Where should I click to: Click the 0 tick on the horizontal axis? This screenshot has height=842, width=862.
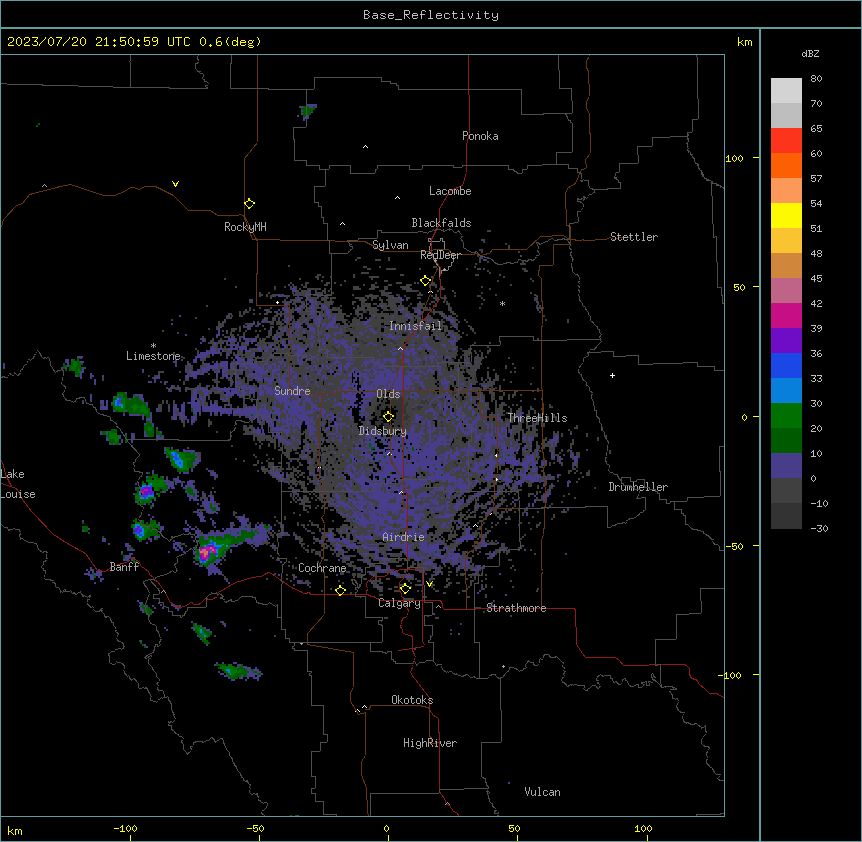point(386,829)
